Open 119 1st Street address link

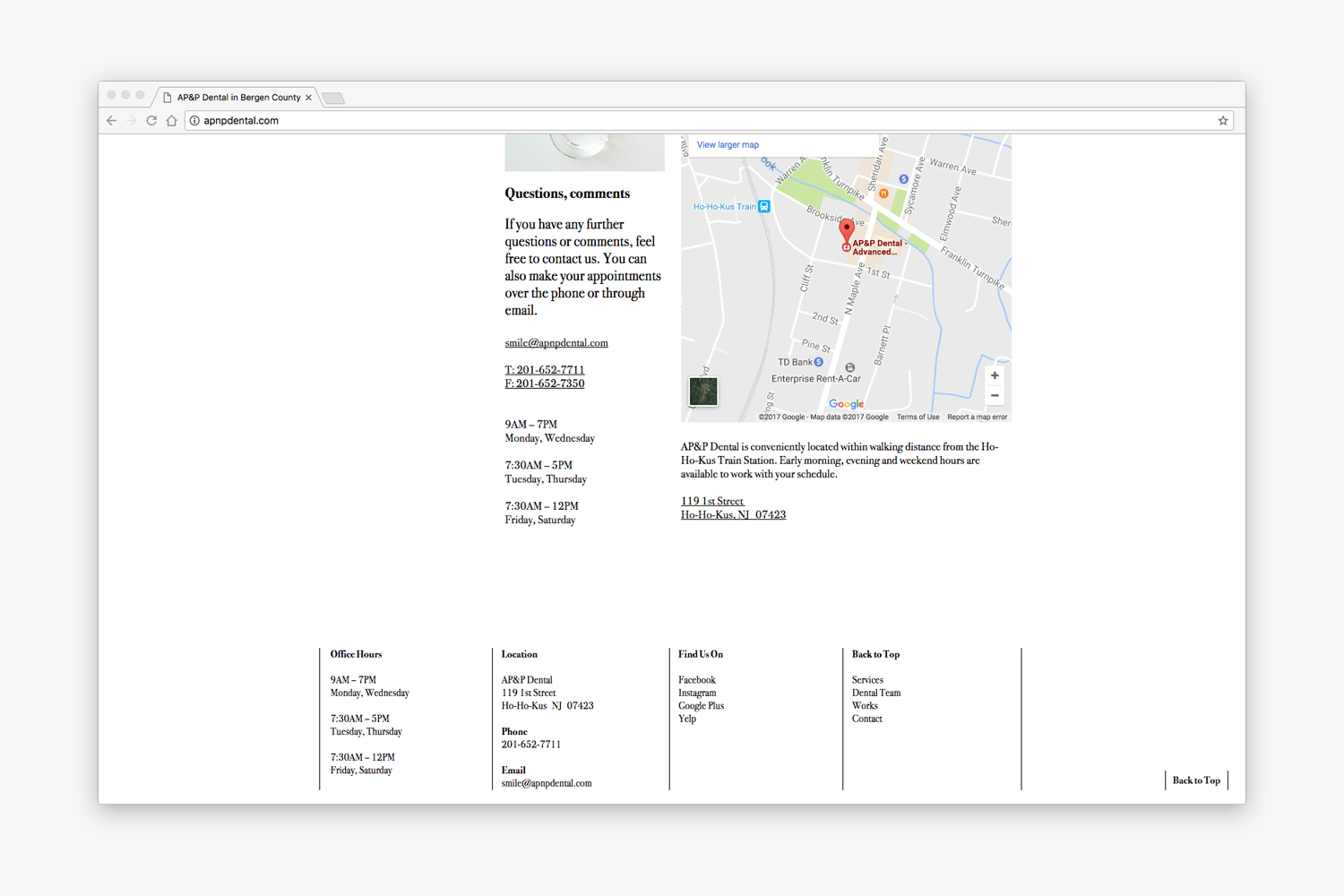coord(712,501)
